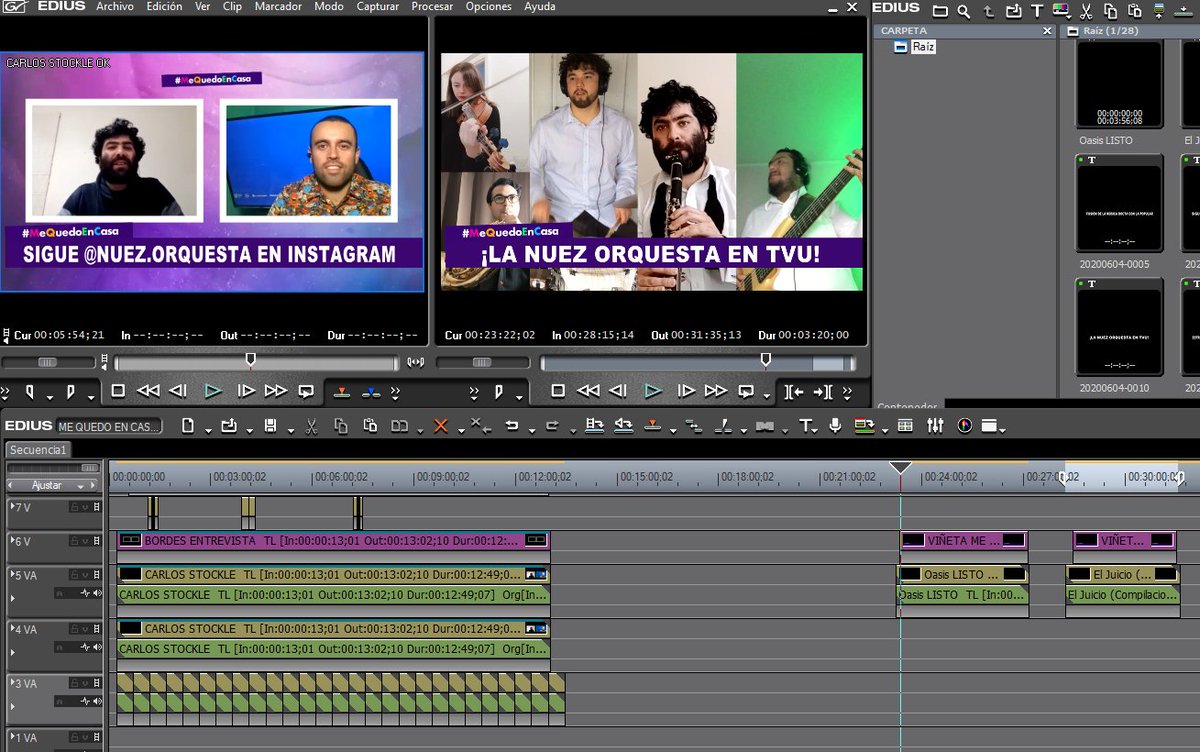The image size is (1200, 752).
Task: Open the Archivo menu
Action: (x=116, y=7)
